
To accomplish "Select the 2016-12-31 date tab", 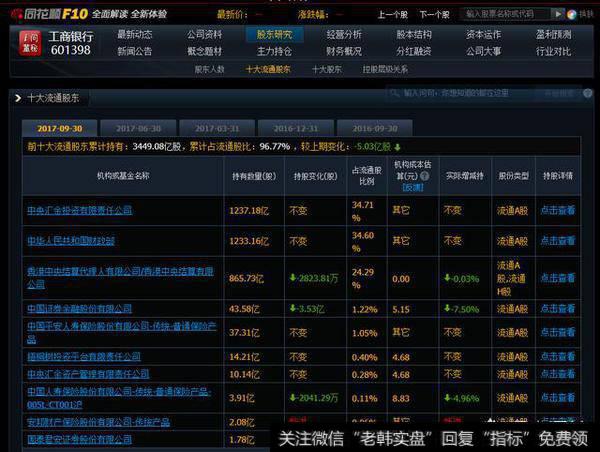I will 296,128.
